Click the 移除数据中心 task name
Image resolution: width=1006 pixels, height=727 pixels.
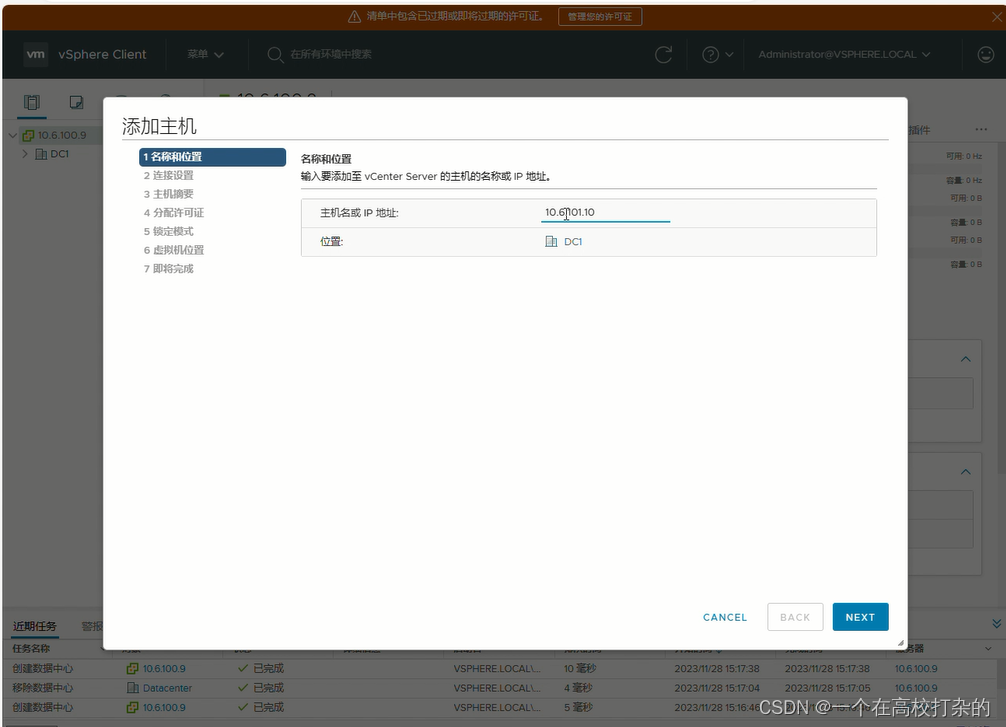(x=42, y=688)
